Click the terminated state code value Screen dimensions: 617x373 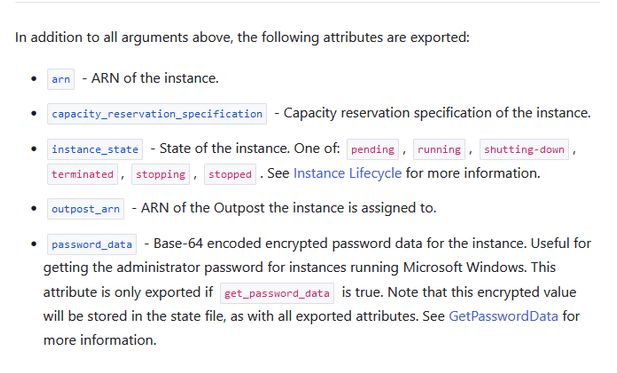point(82,174)
